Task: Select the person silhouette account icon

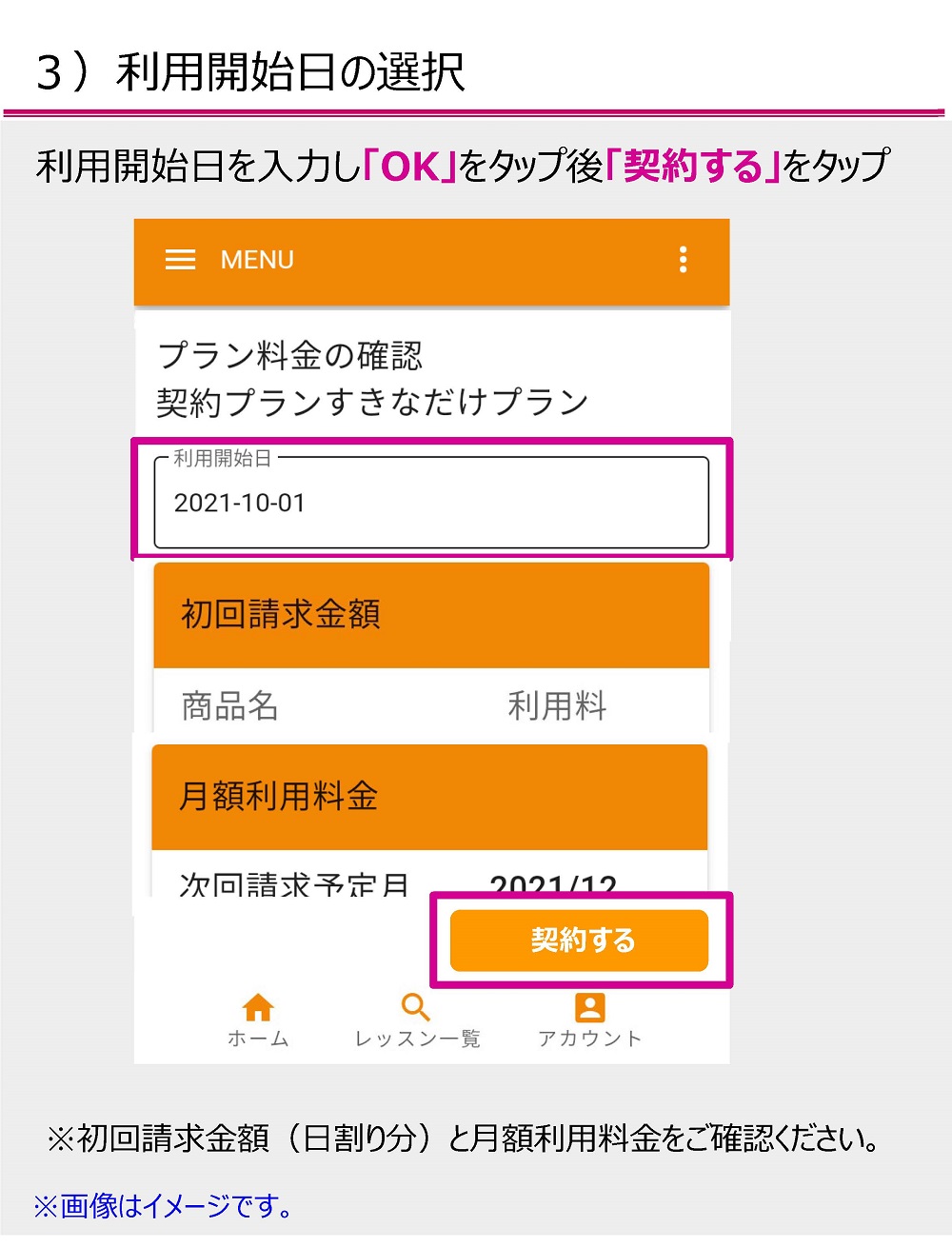Action: click(x=590, y=1004)
